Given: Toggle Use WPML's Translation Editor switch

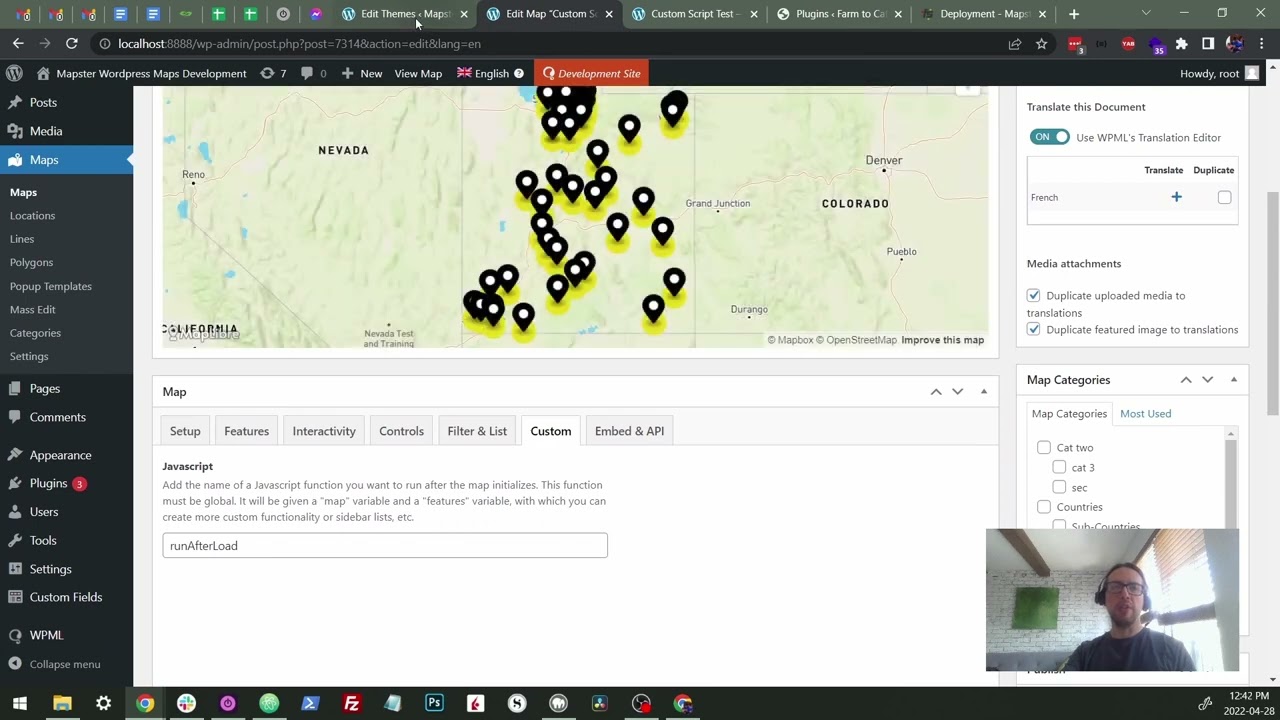Looking at the screenshot, I should tap(1050, 137).
